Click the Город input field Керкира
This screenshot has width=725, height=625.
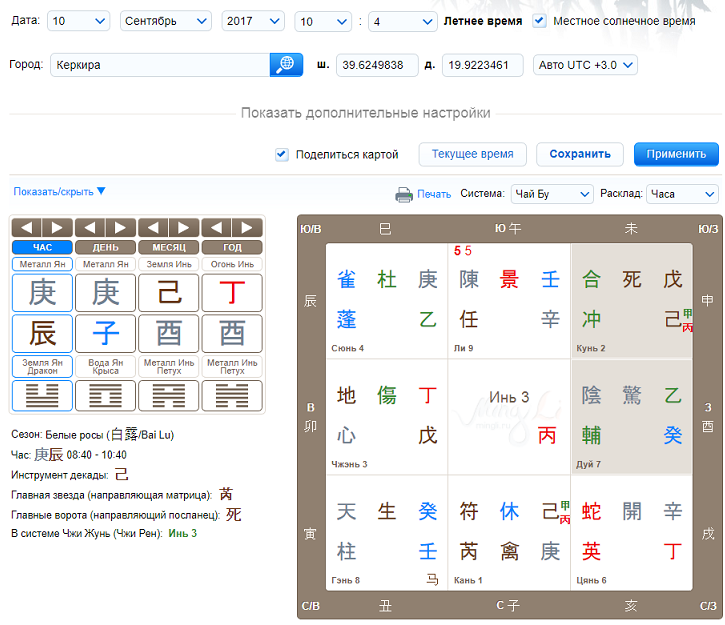click(160, 65)
